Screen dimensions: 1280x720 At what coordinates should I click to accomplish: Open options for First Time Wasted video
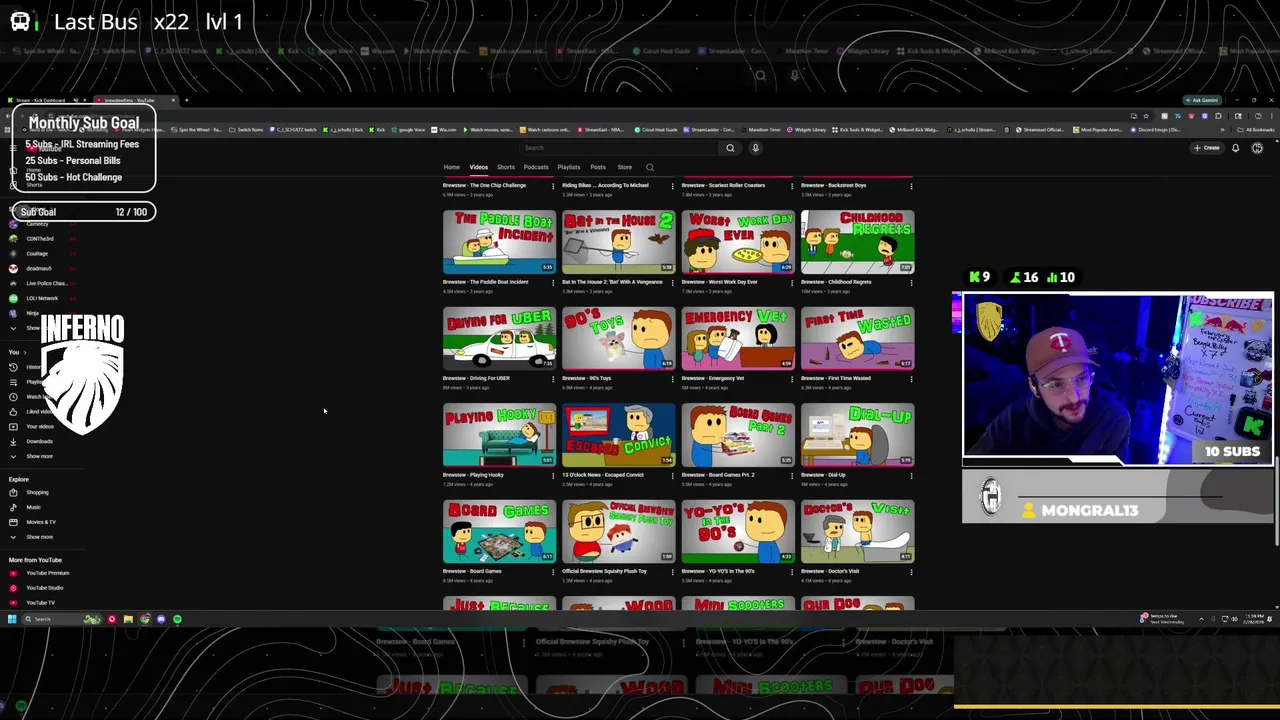pos(910,379)
